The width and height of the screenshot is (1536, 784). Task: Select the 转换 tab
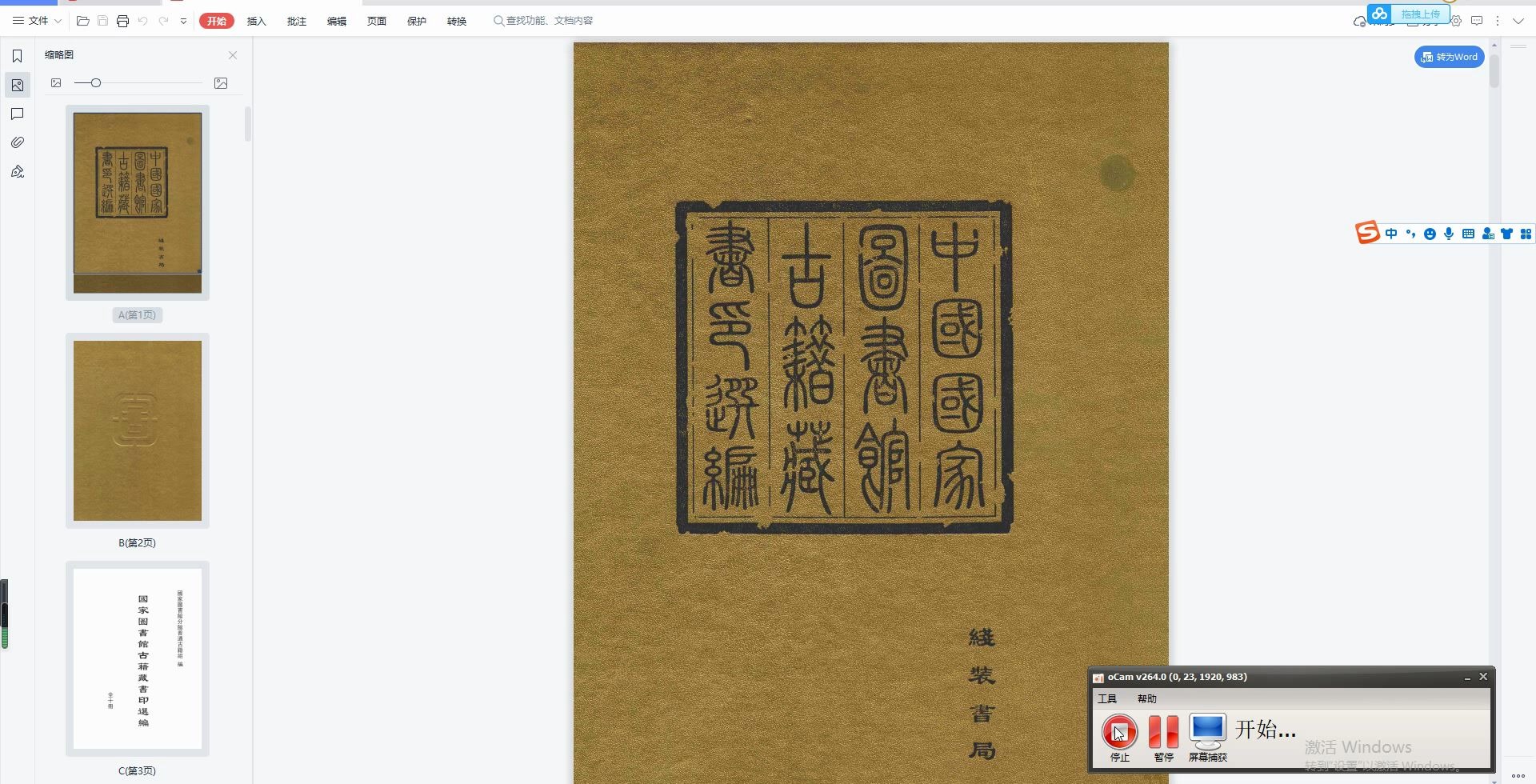(457, 21)
